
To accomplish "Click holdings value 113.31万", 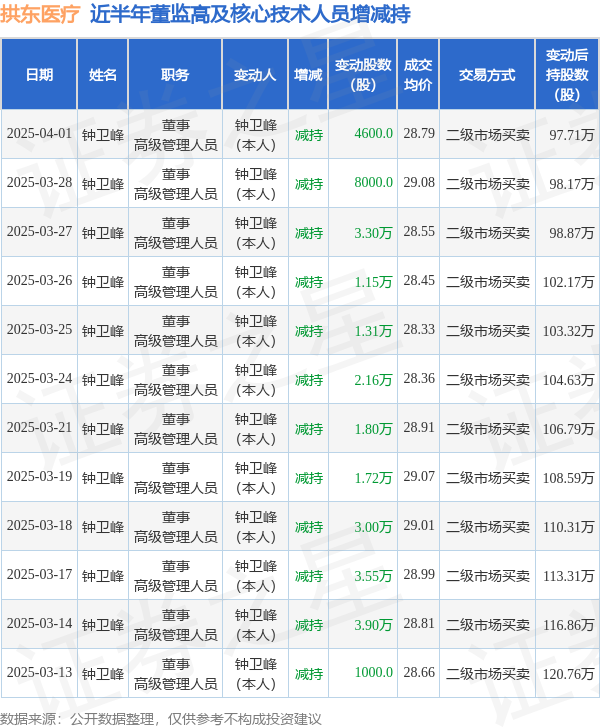I will [568, 576].
